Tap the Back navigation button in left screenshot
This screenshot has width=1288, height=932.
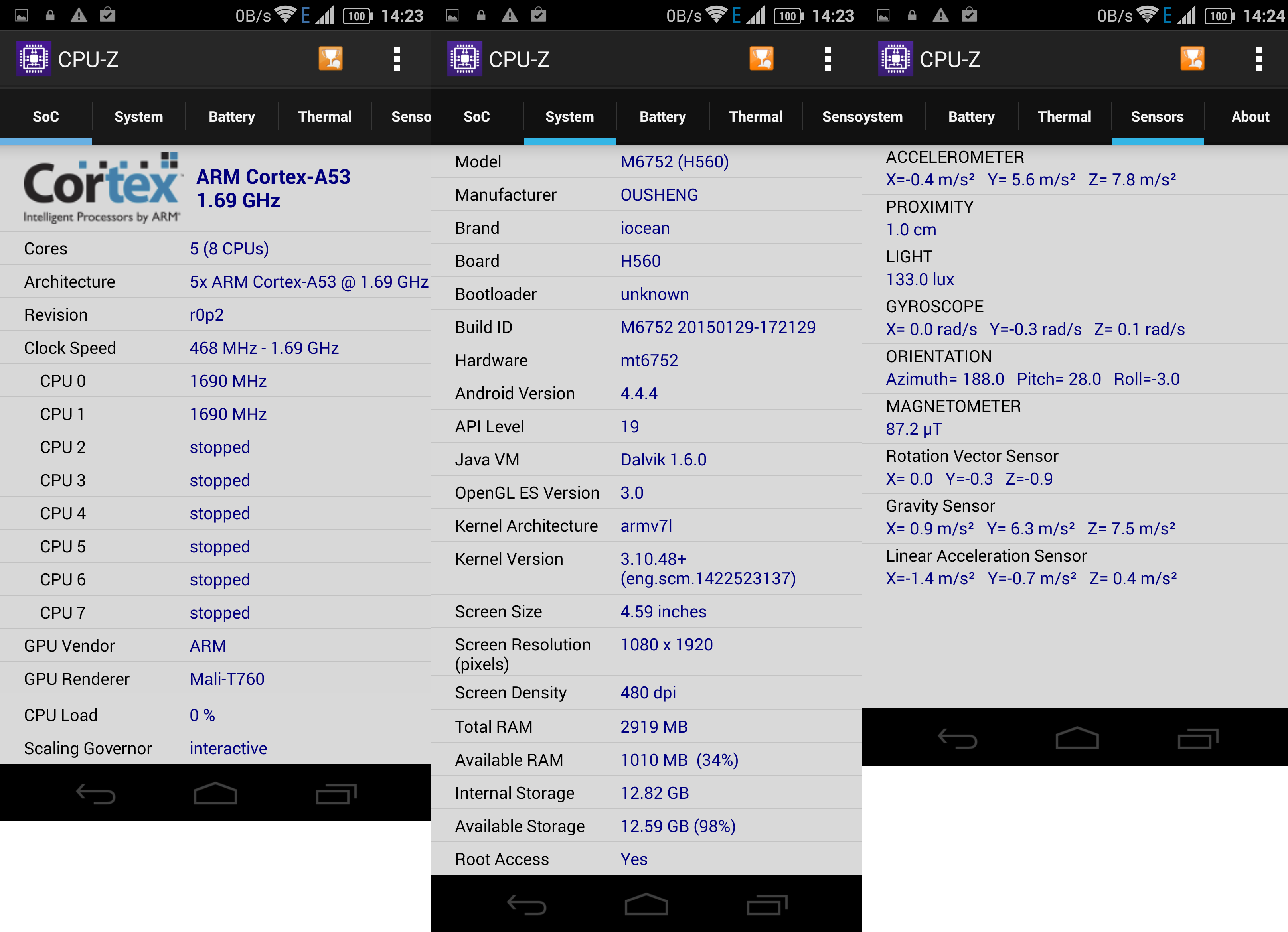click(95, 794)
